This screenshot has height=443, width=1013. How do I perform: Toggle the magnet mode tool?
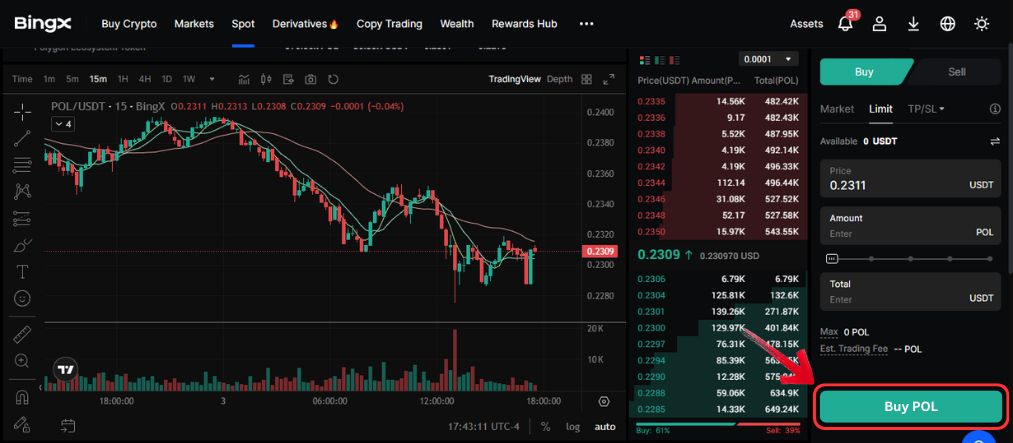coord(23,397)
